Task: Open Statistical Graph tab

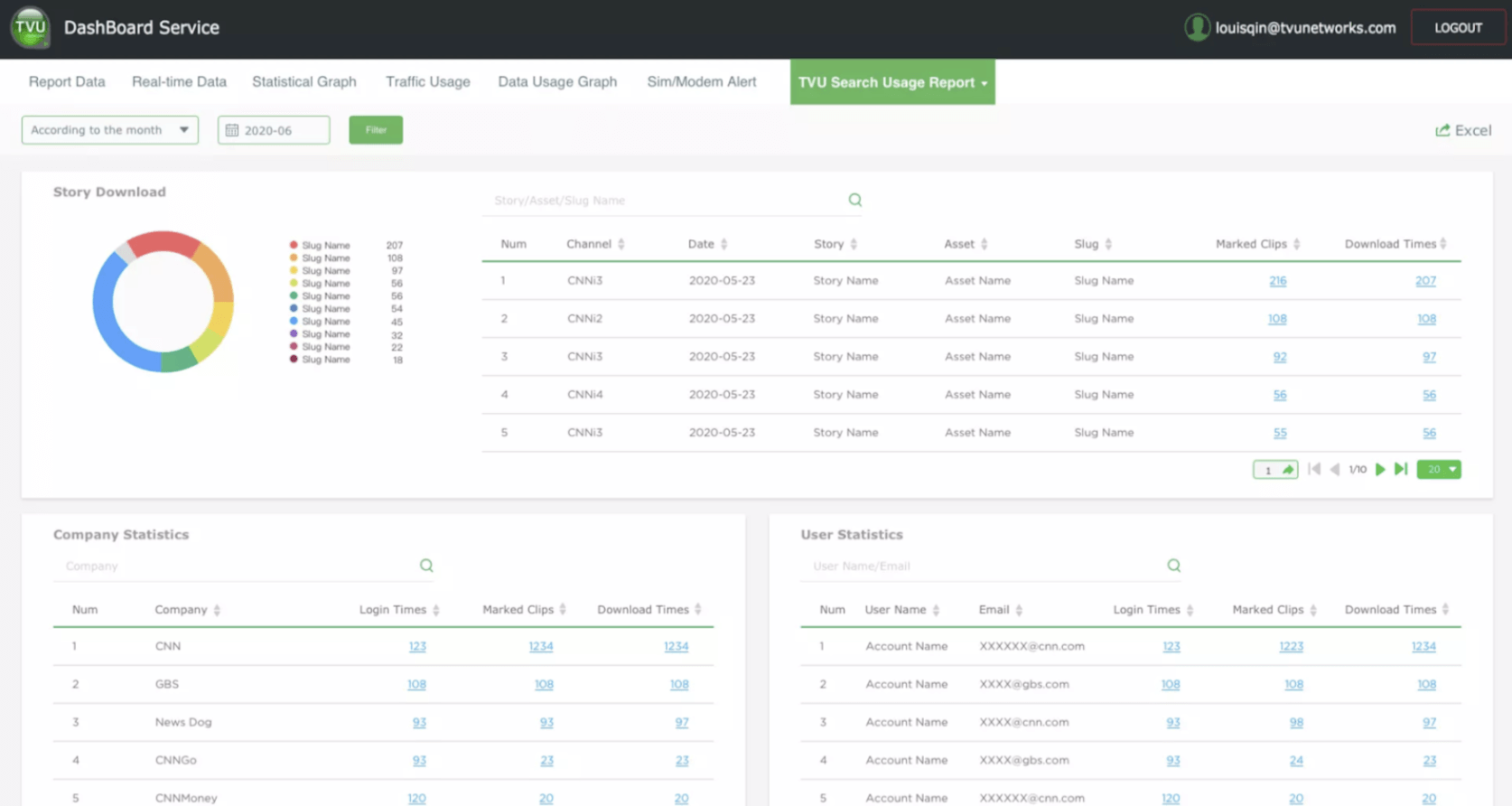Action: tap(304, 81)
